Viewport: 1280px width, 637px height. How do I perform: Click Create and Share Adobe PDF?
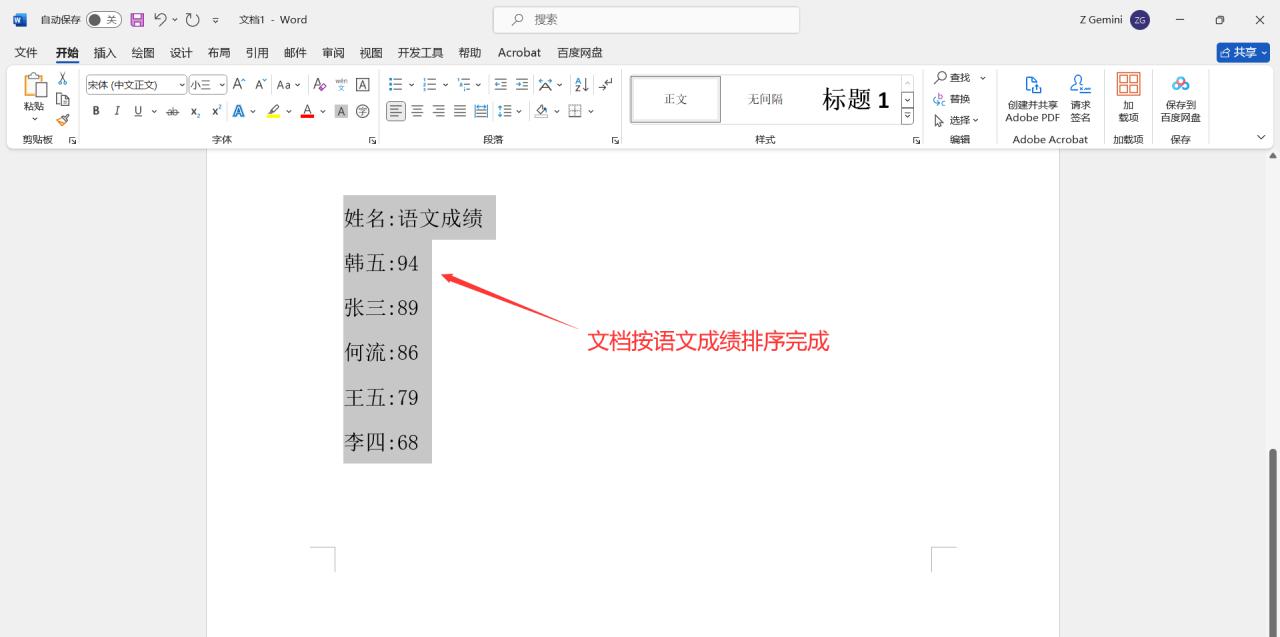[1033, 98]
